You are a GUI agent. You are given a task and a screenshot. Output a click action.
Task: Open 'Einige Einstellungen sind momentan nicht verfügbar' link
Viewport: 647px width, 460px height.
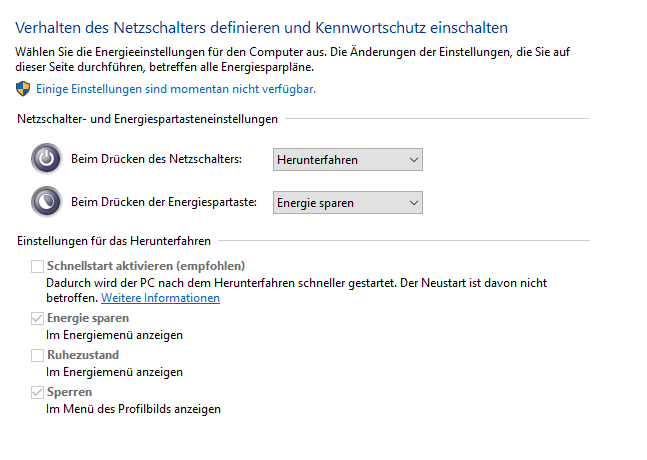176,89
